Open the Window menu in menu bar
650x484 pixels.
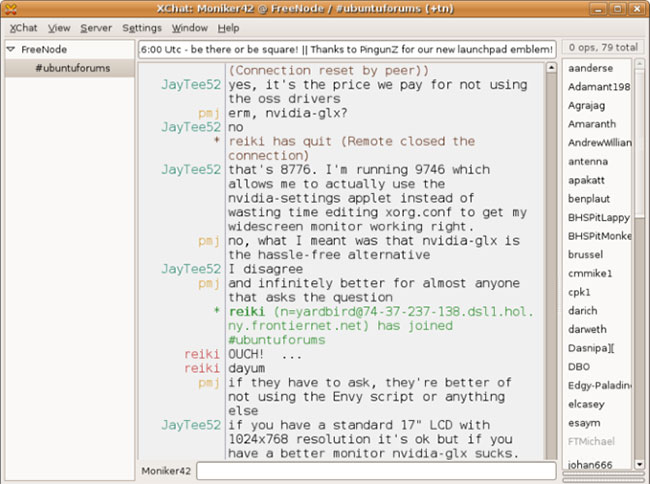[x=189, y=28]
